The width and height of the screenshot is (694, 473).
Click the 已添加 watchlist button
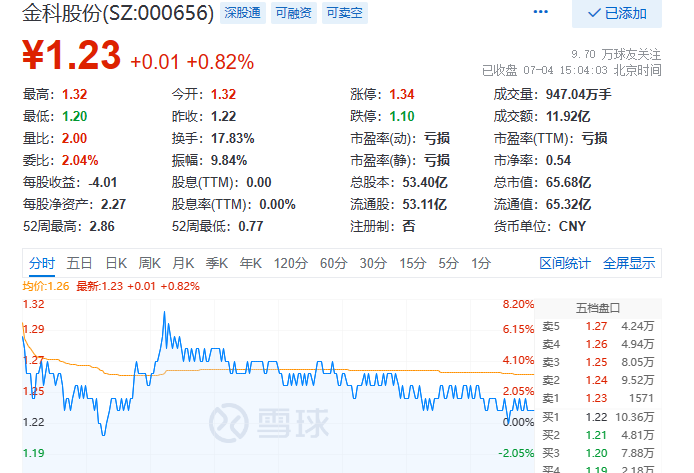tap(617, 14)
